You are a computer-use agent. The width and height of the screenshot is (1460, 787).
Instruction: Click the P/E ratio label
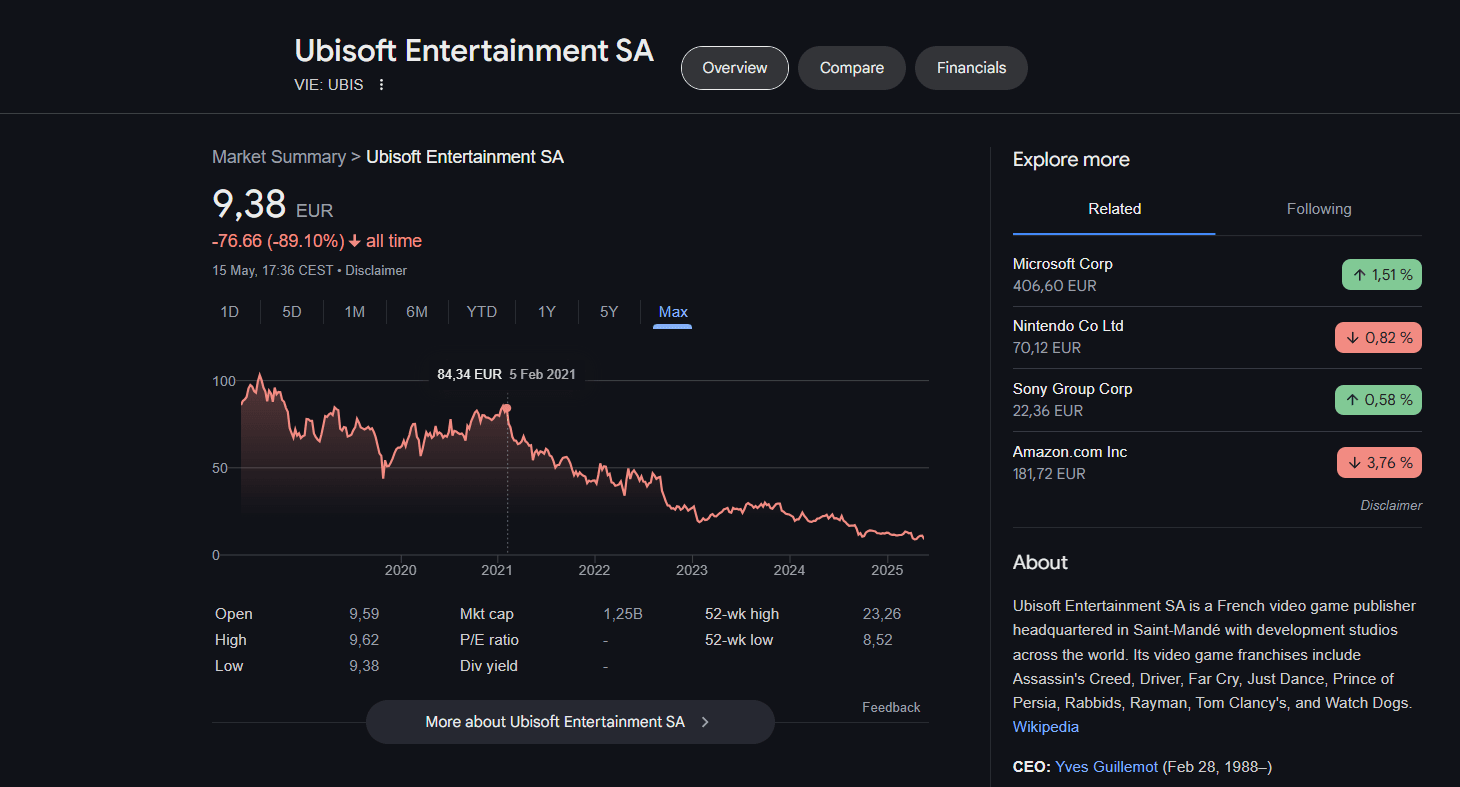pos(489,640)
